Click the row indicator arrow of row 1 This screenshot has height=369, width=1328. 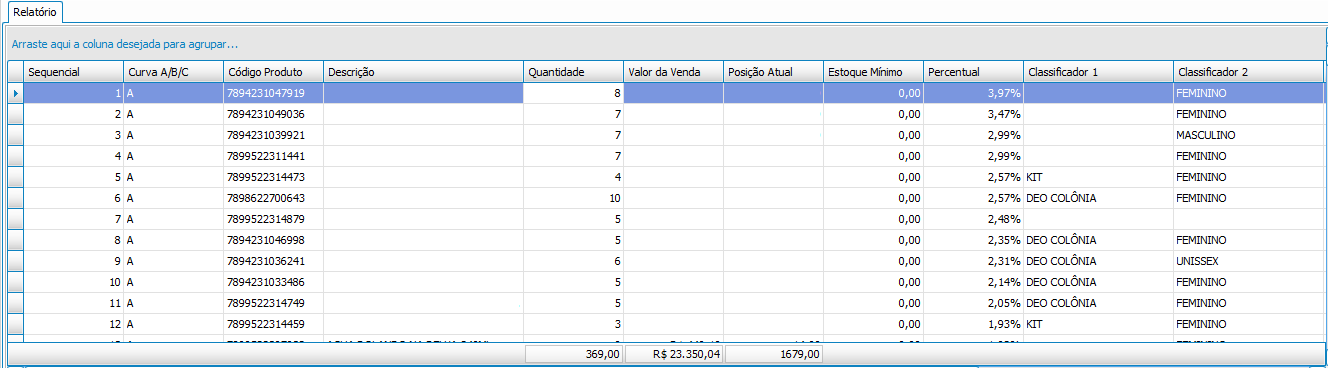(15, 93)
